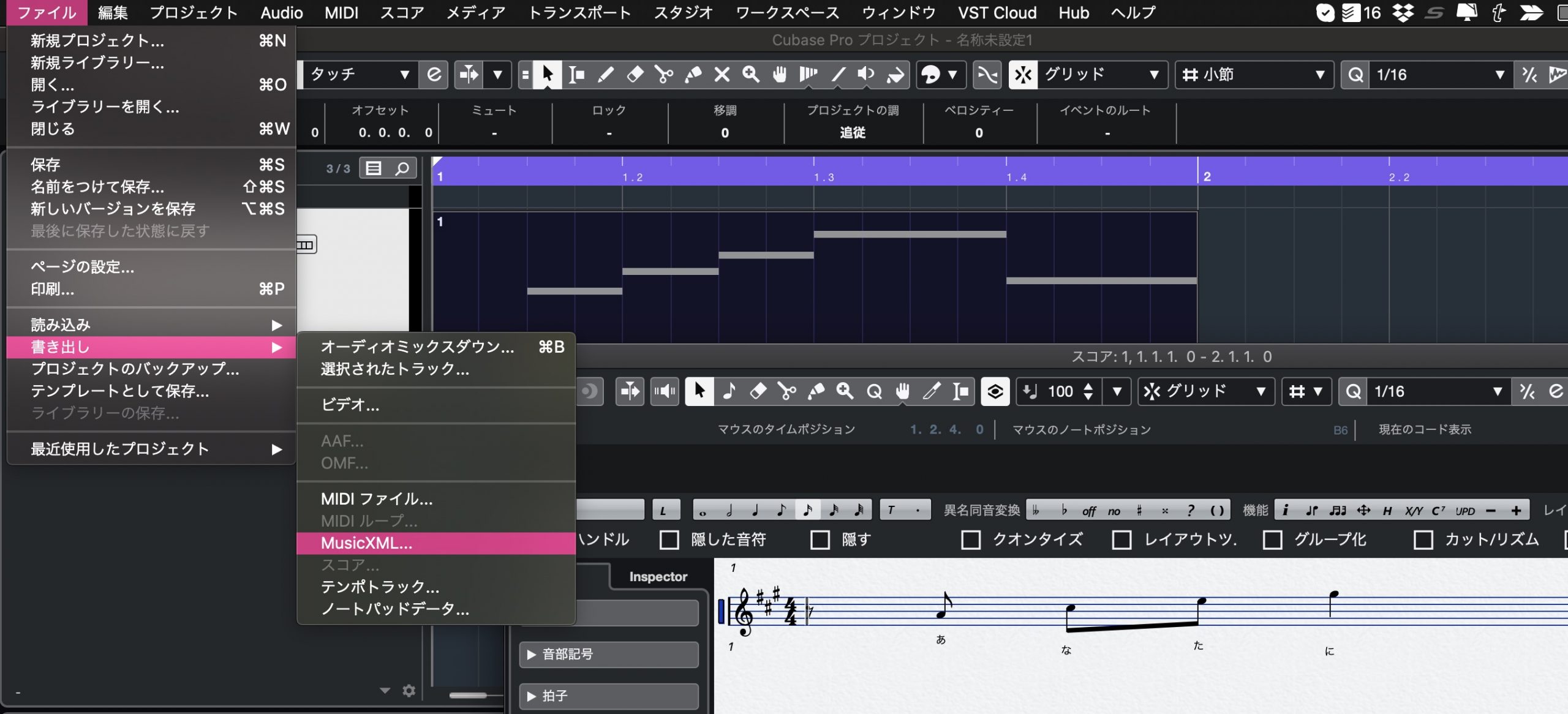Click the note insert tool in score toolbar
Screen dimensions: 1568x714
(729, 391)
